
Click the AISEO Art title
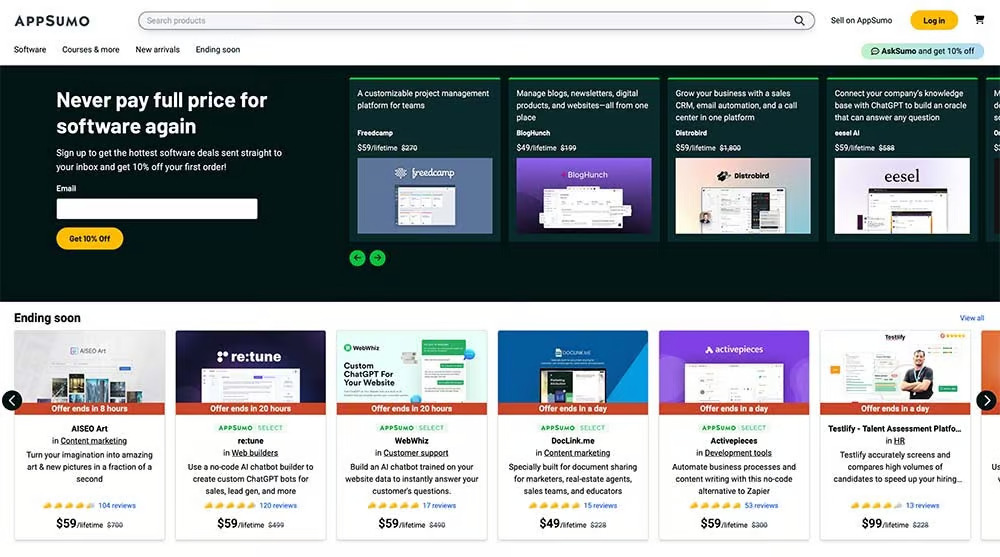tap(89, 429)
